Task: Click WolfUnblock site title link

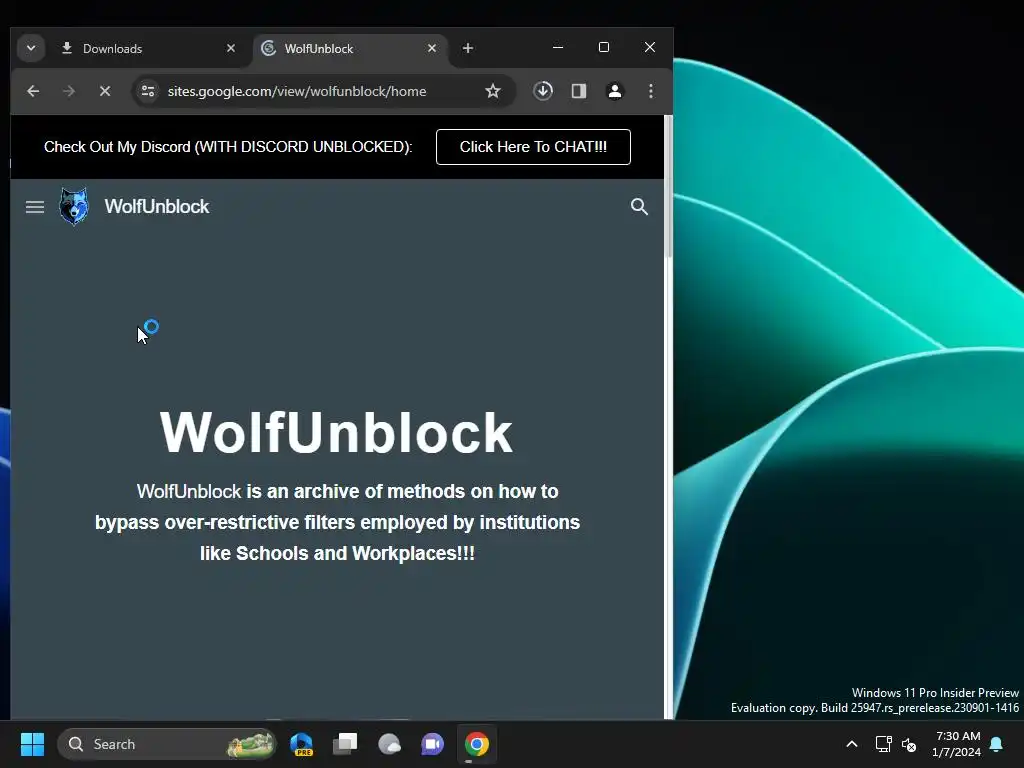Action: tap(157, 206)
